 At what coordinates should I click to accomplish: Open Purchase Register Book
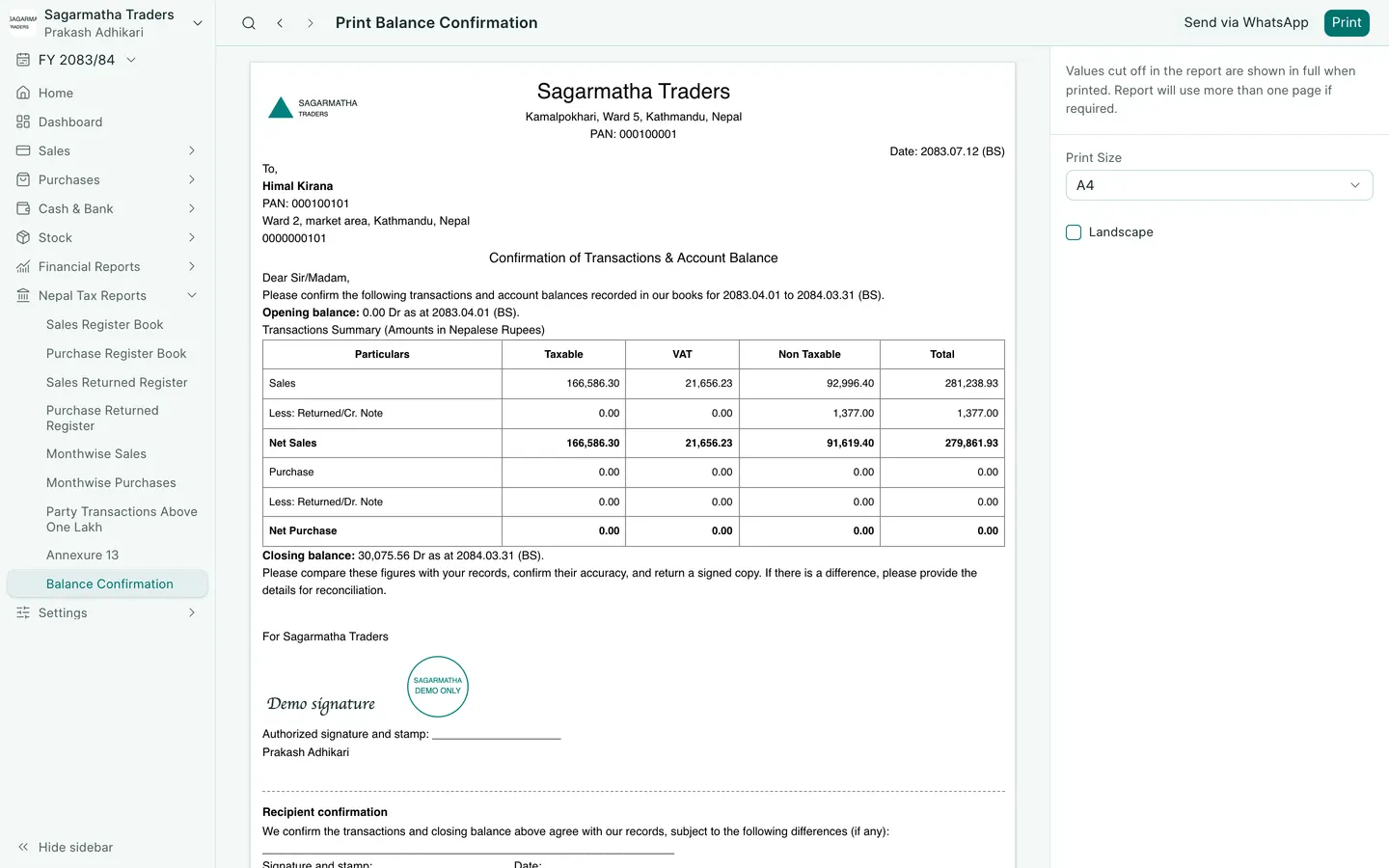[116, 354]
